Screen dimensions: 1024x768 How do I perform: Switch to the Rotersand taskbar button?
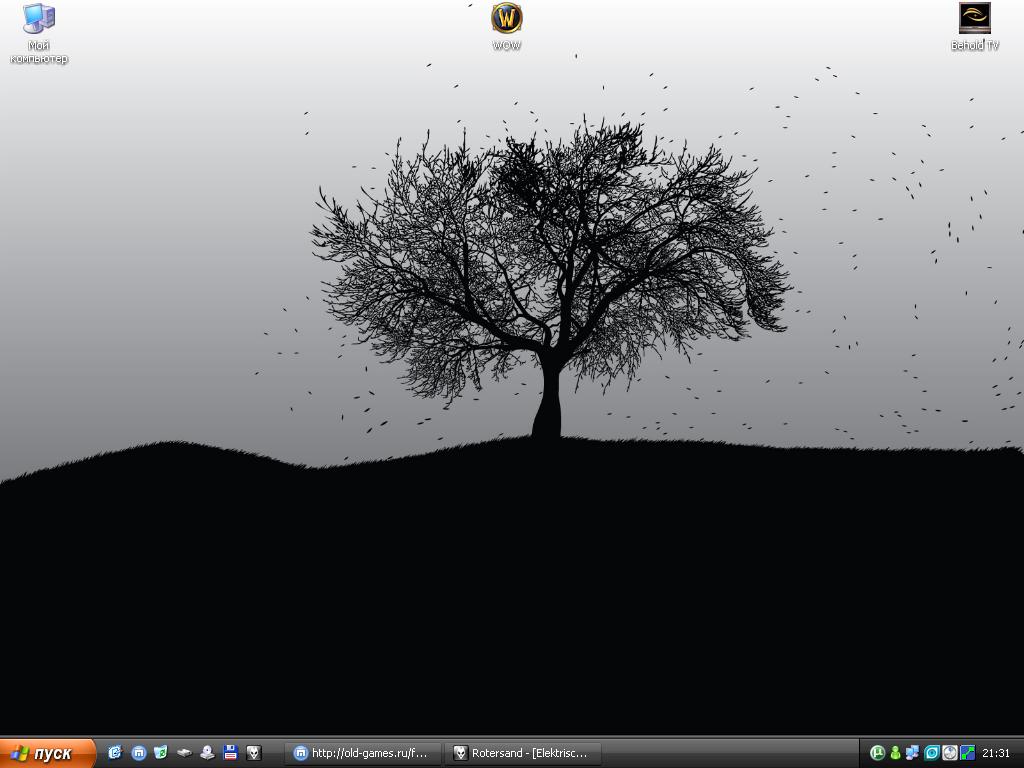point(523,753)
